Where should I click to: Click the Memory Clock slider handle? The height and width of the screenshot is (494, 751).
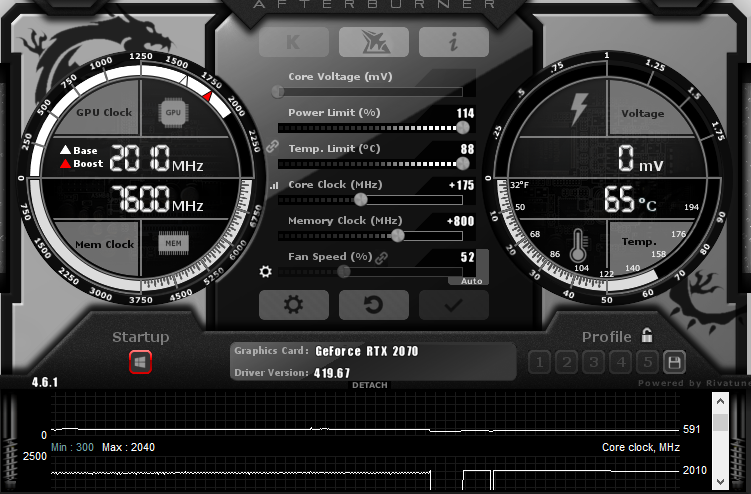[x=398, y=235]
